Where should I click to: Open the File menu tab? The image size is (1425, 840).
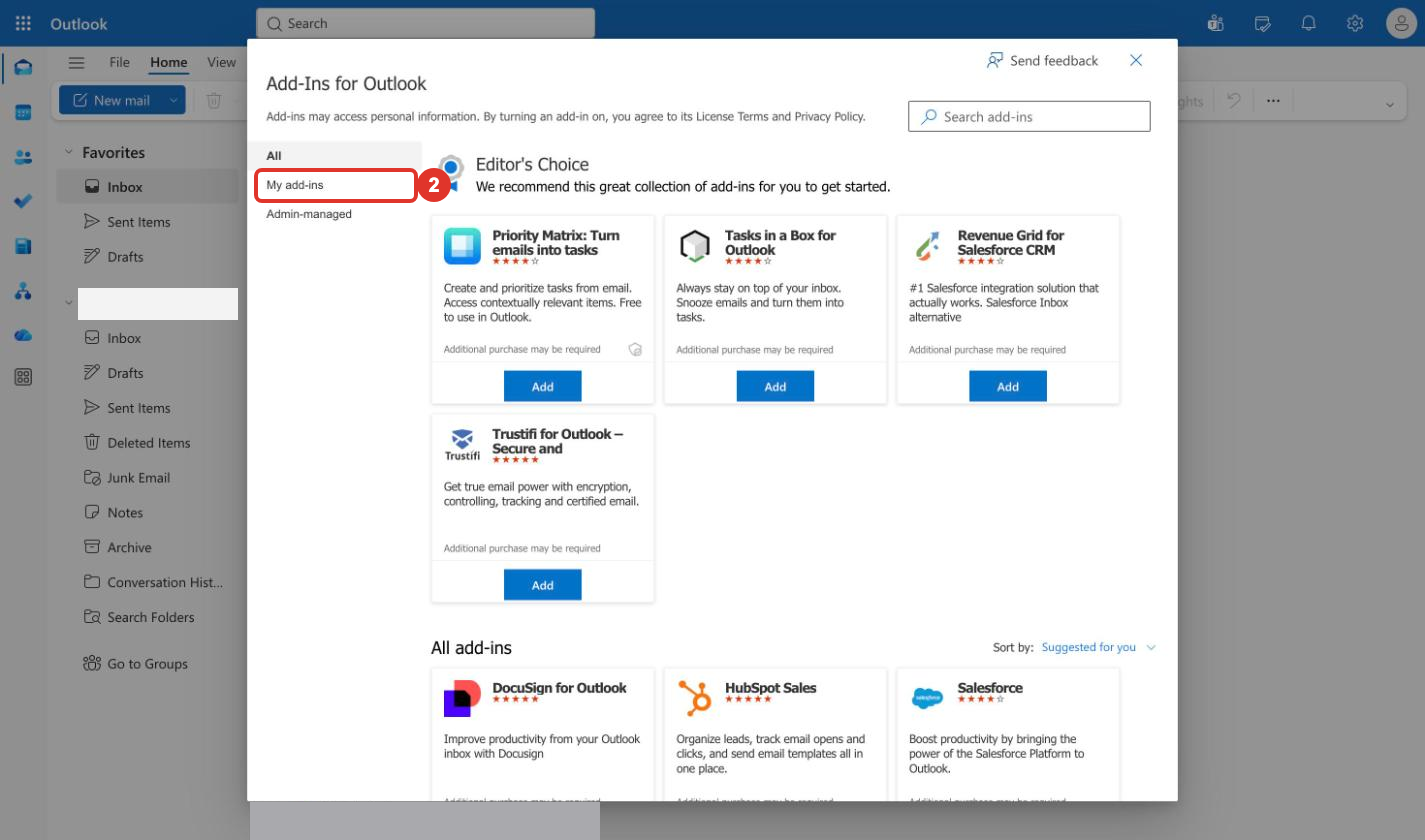[x=119, y=62]
